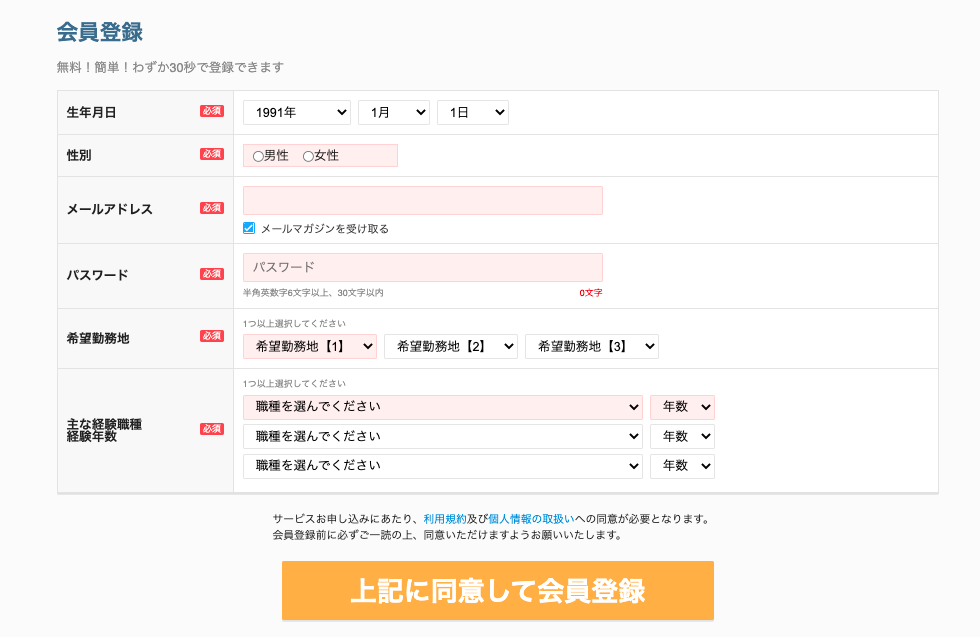Viewport: 980px width, 637px height.
Task: Expand the first 職種を選んでください dropdown
Action: coord(444,407)
